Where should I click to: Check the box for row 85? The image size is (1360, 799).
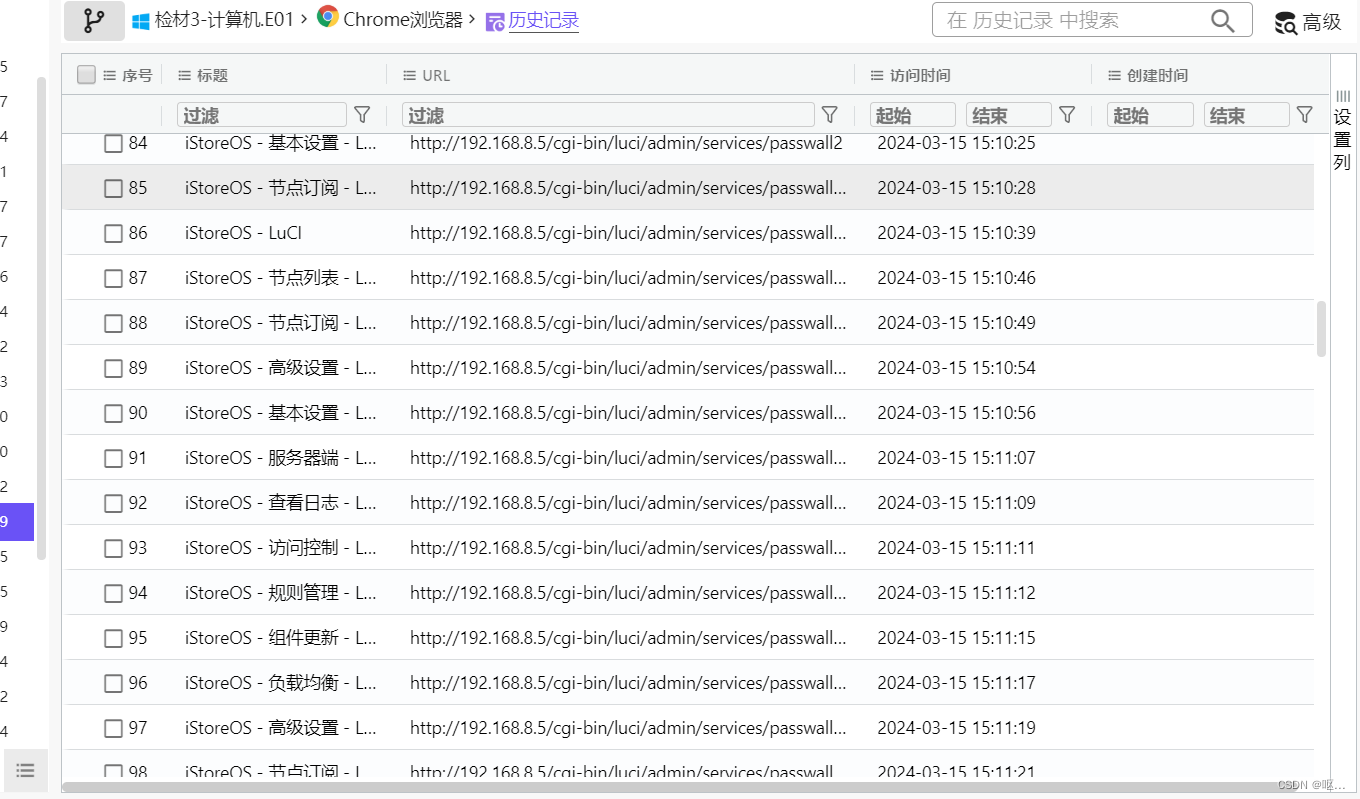113,188
